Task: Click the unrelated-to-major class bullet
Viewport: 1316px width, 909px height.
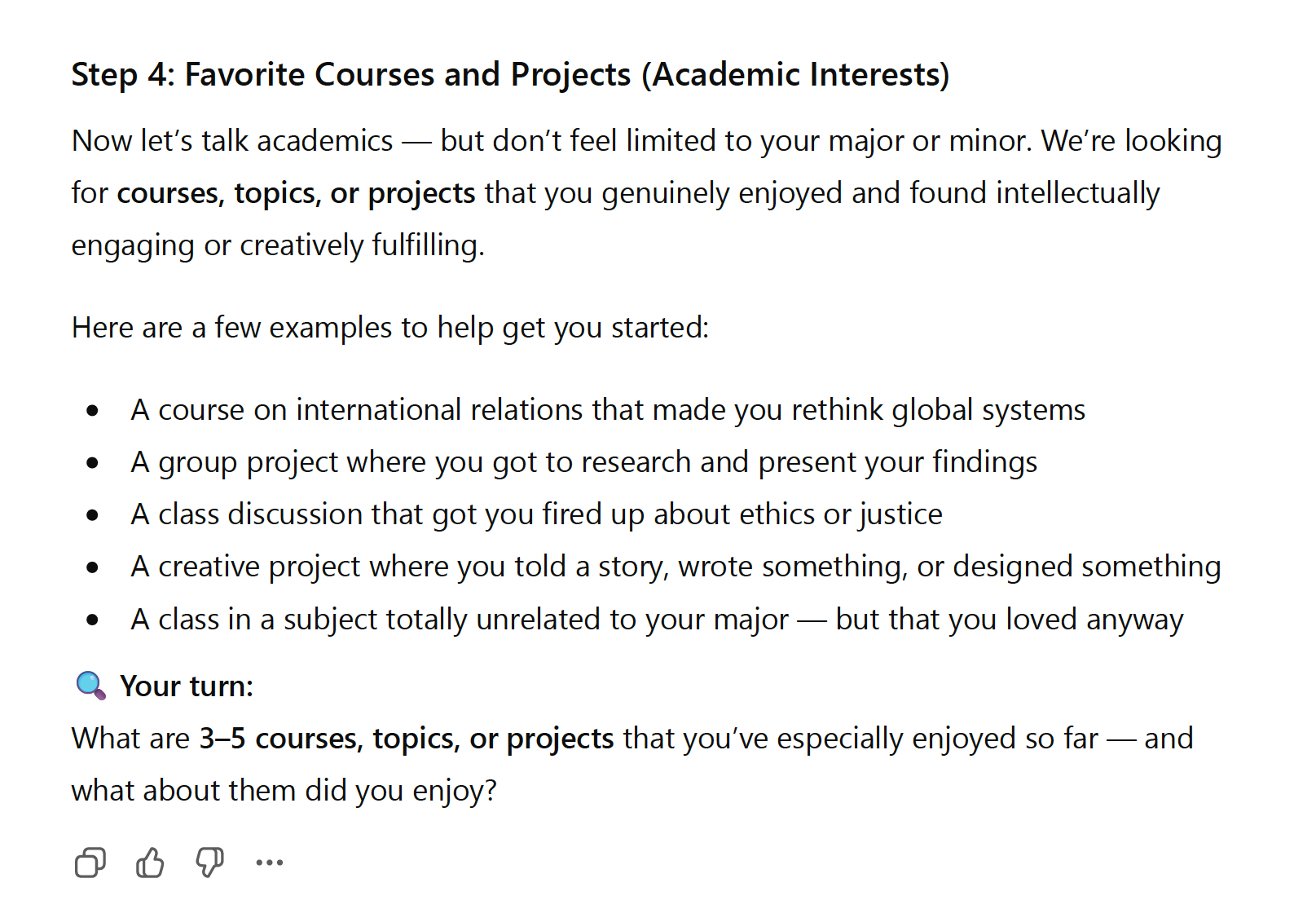Action: [657, 620]
